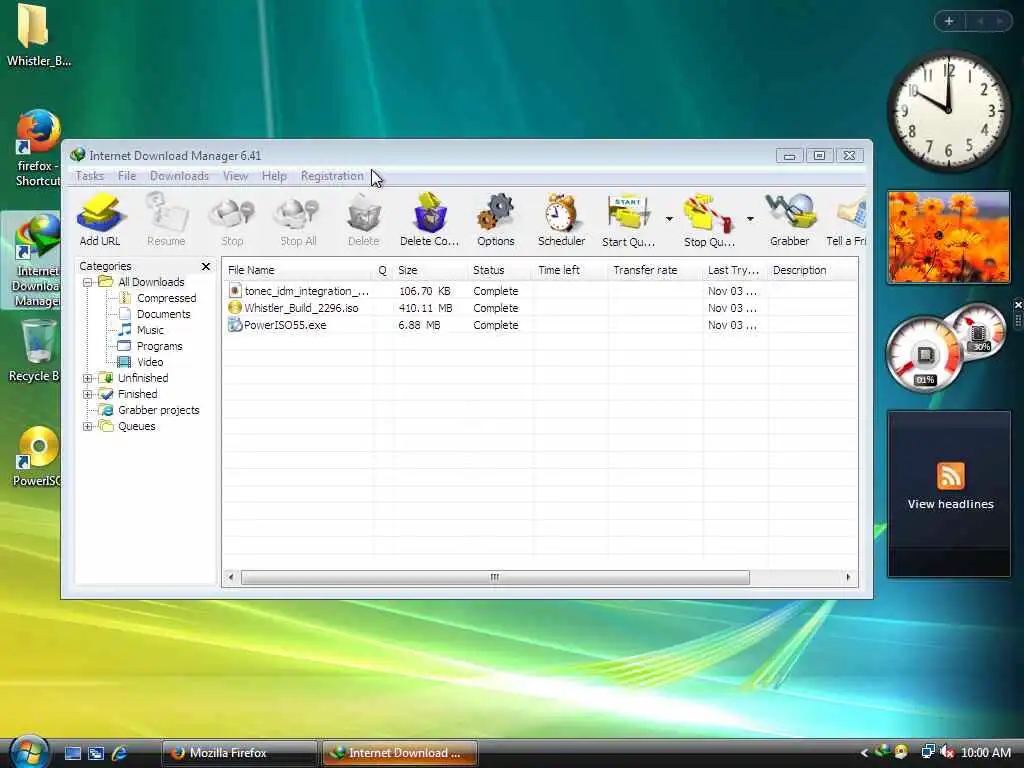This screenshot has width=1024, height=768.
Task: Sort by File Name column header
Action: coord(298,270)
